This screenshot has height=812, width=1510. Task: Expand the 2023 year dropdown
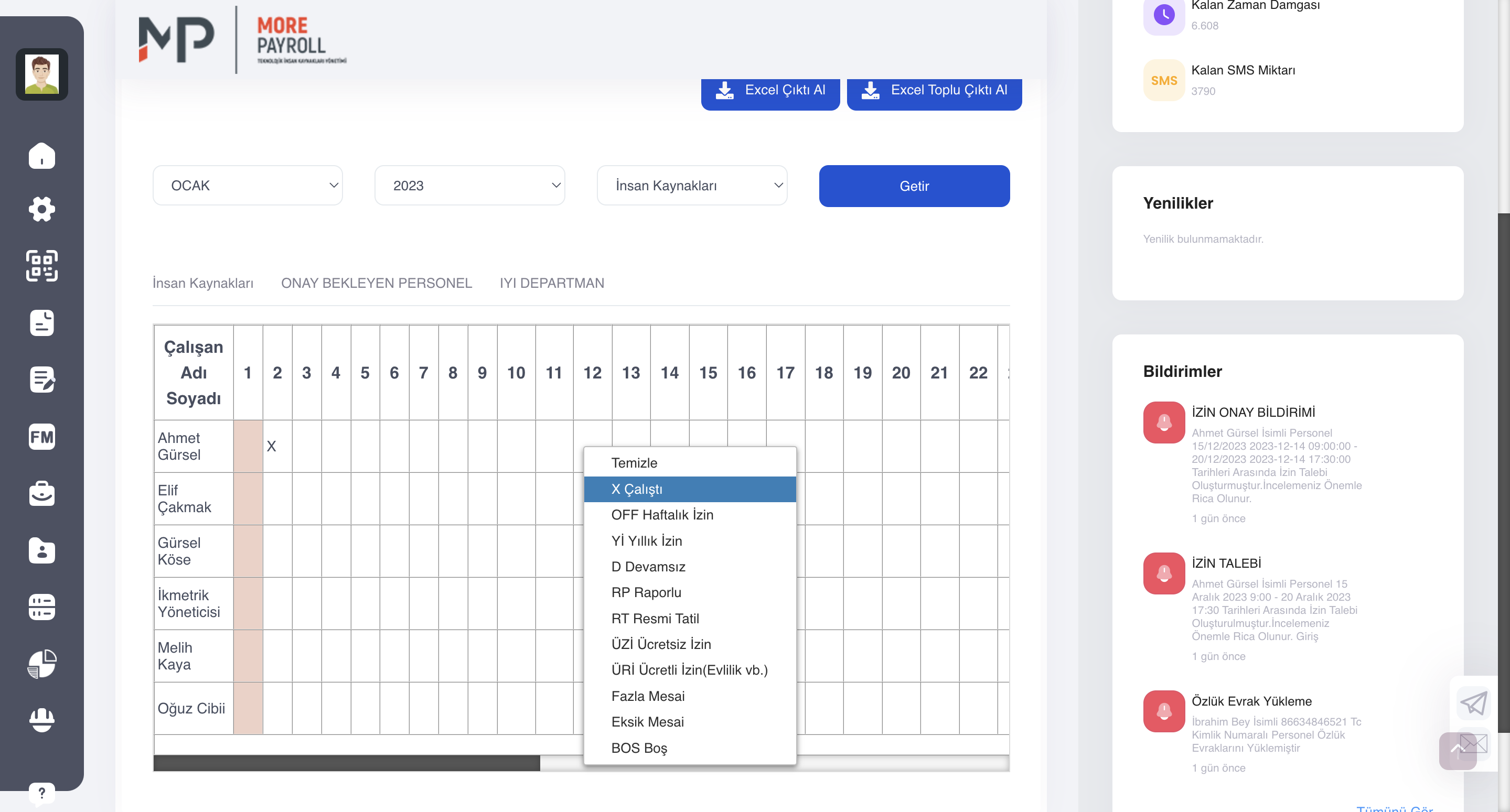[469, 186]
